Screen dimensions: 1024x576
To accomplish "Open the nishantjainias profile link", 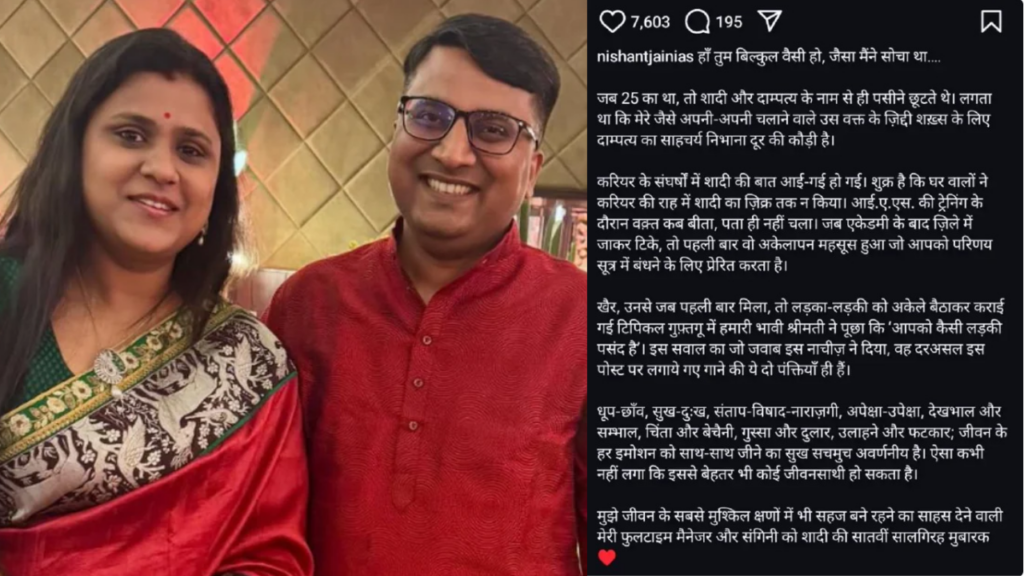I will pos(645,57).
